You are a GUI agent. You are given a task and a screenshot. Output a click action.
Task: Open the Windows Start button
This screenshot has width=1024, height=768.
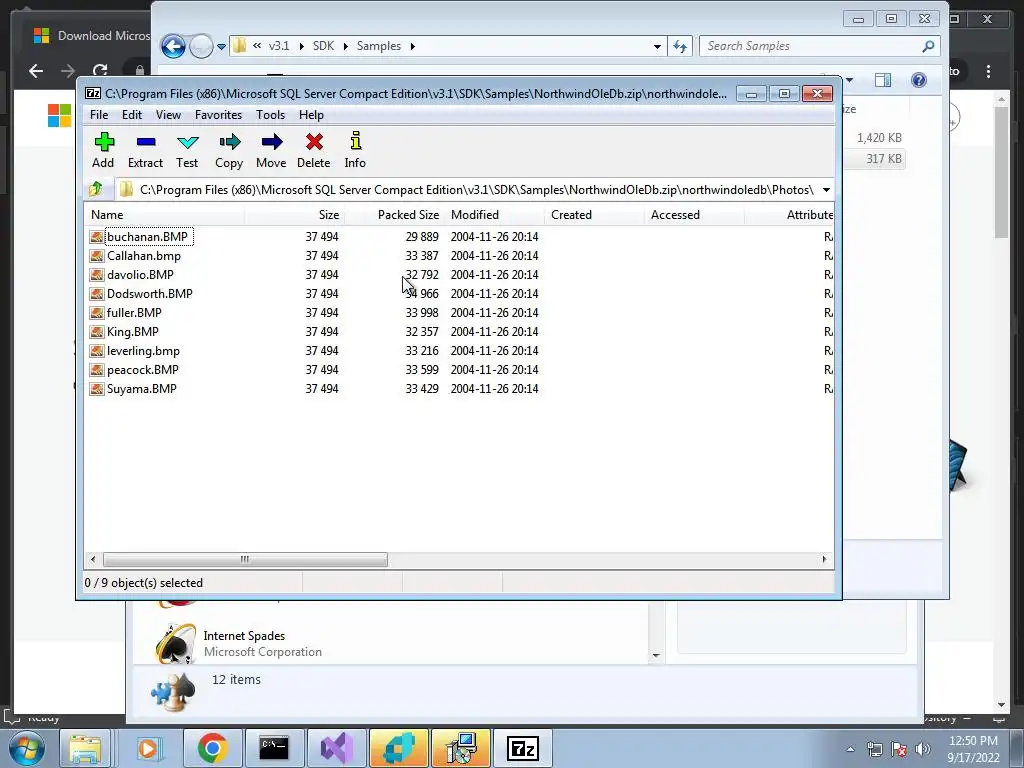click(x=27, y=748)
